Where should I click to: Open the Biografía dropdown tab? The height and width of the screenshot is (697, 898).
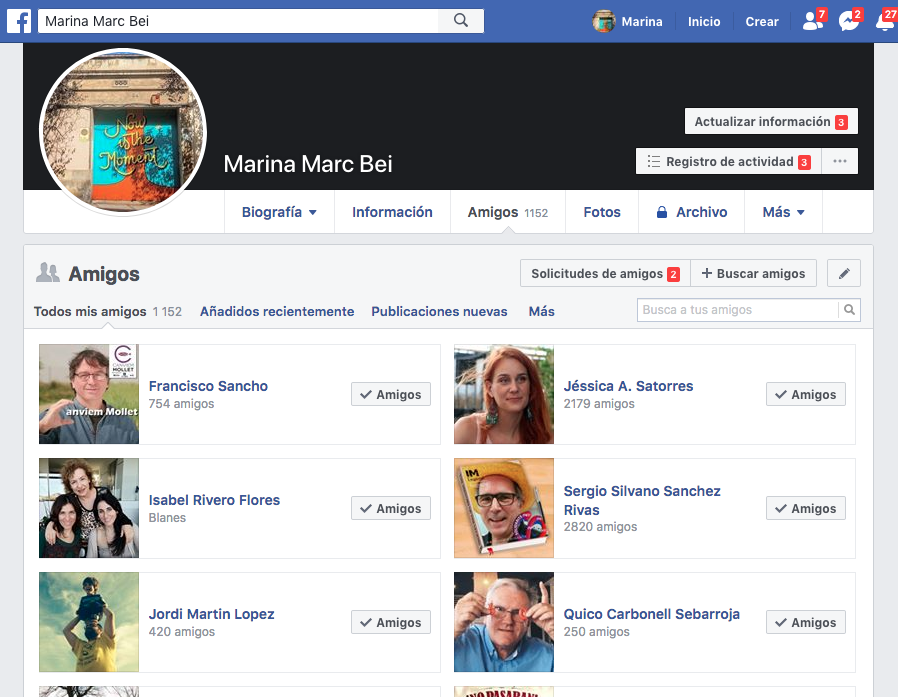tap(279, 212)
